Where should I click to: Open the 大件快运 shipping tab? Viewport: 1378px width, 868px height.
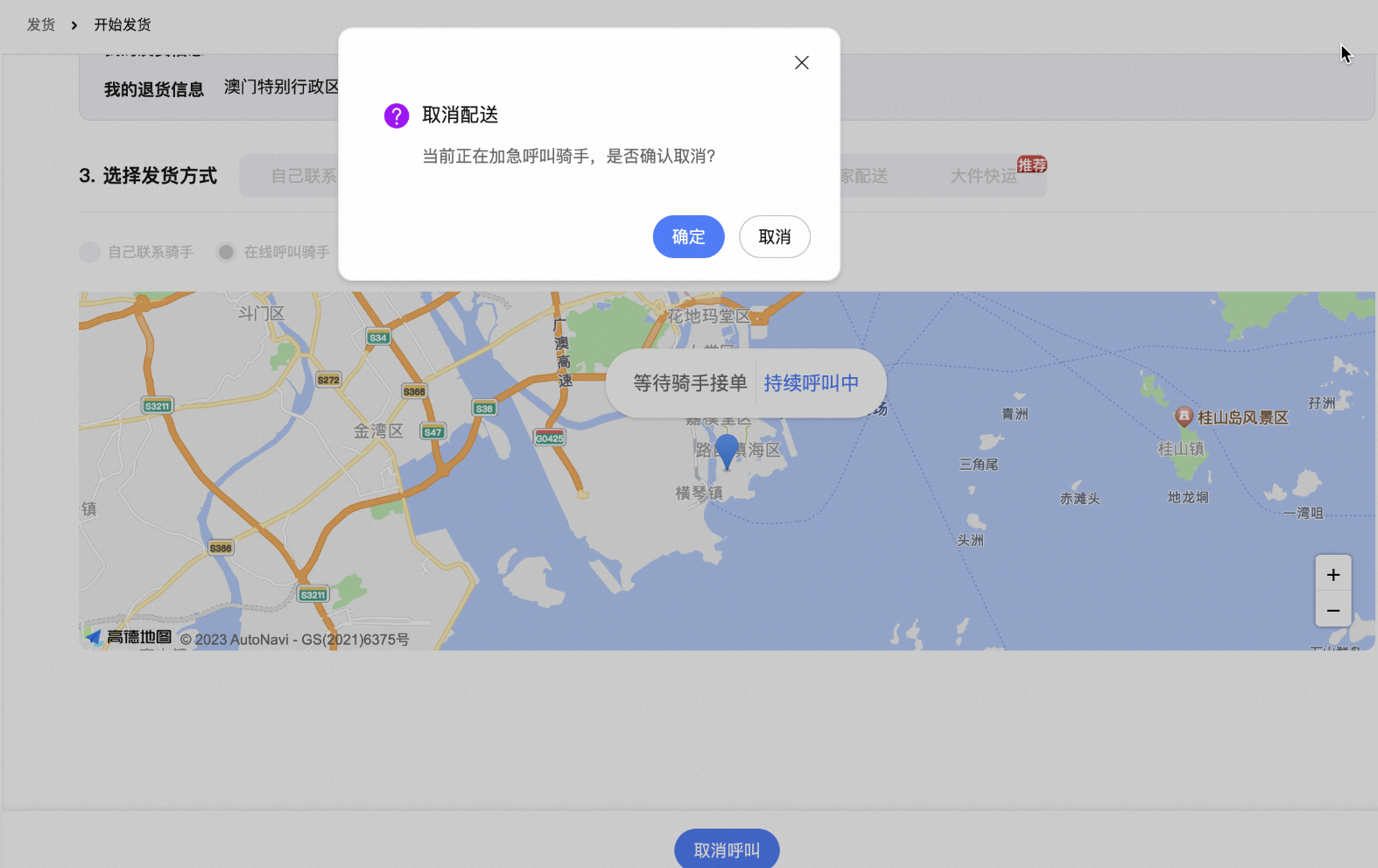click(x=983, y=176)
